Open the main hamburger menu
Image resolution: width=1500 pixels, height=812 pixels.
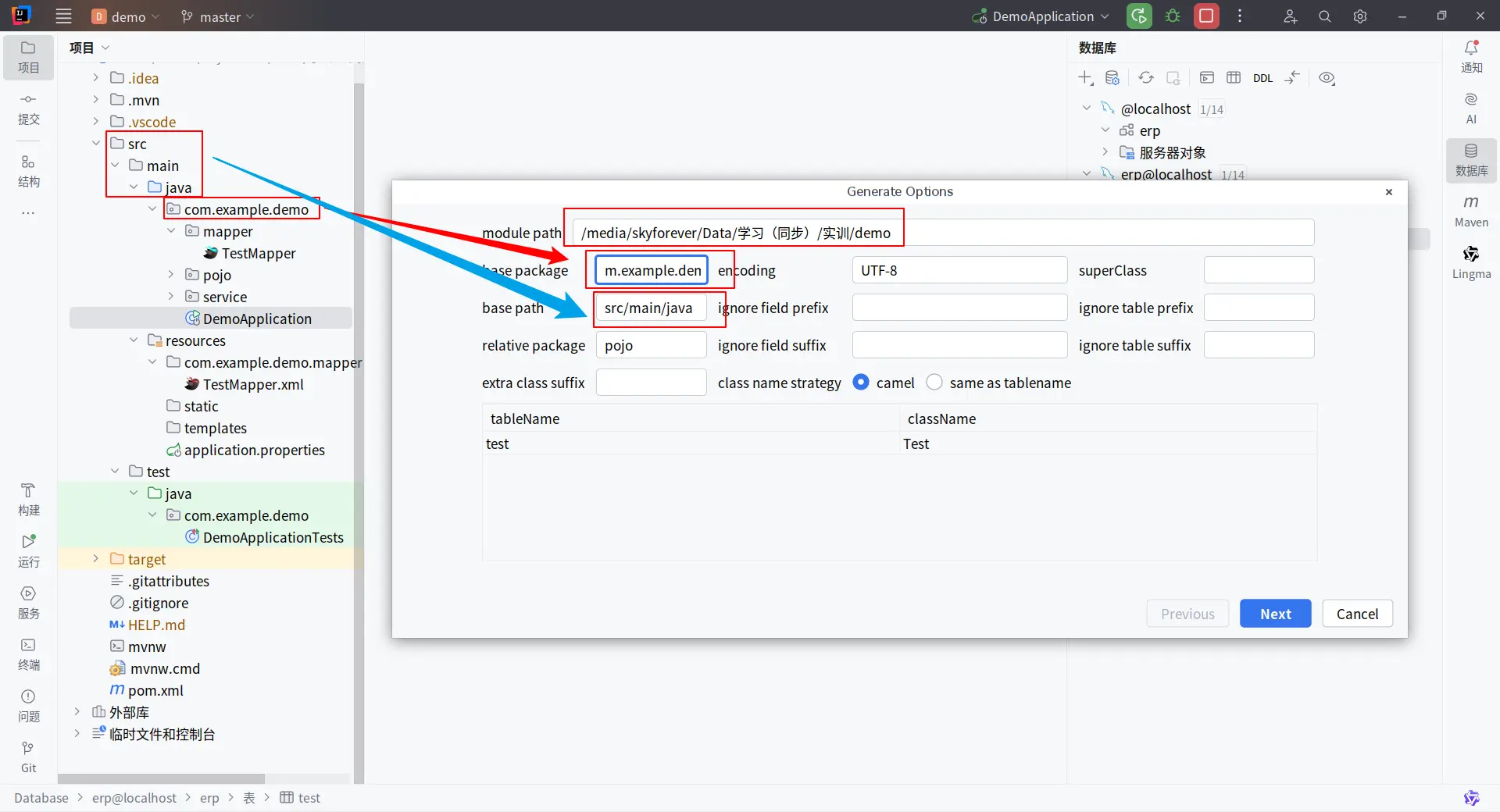tap(64, 16)
